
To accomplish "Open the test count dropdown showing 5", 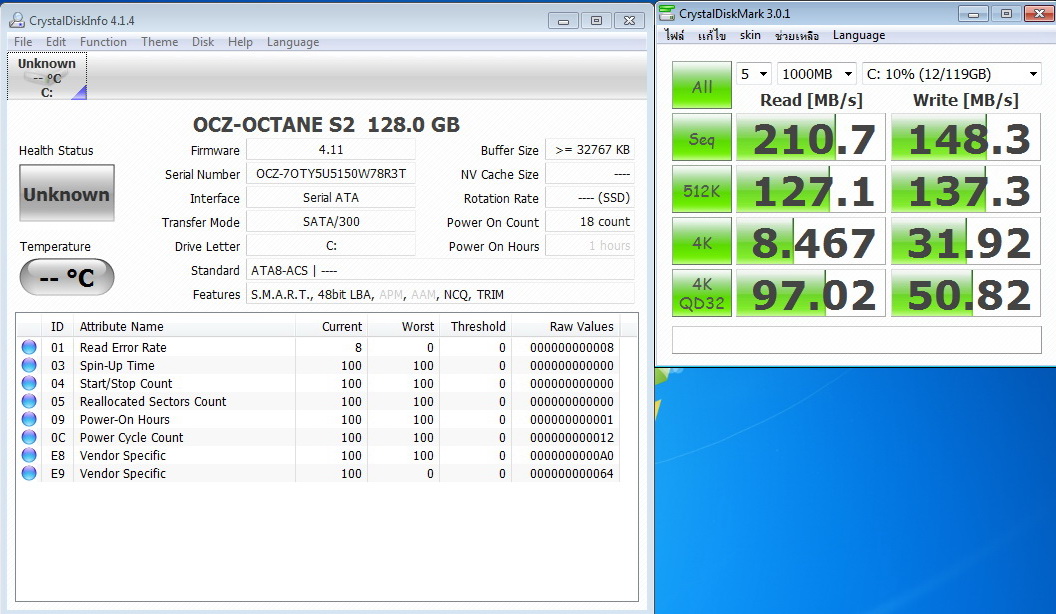I will point(754,74).
